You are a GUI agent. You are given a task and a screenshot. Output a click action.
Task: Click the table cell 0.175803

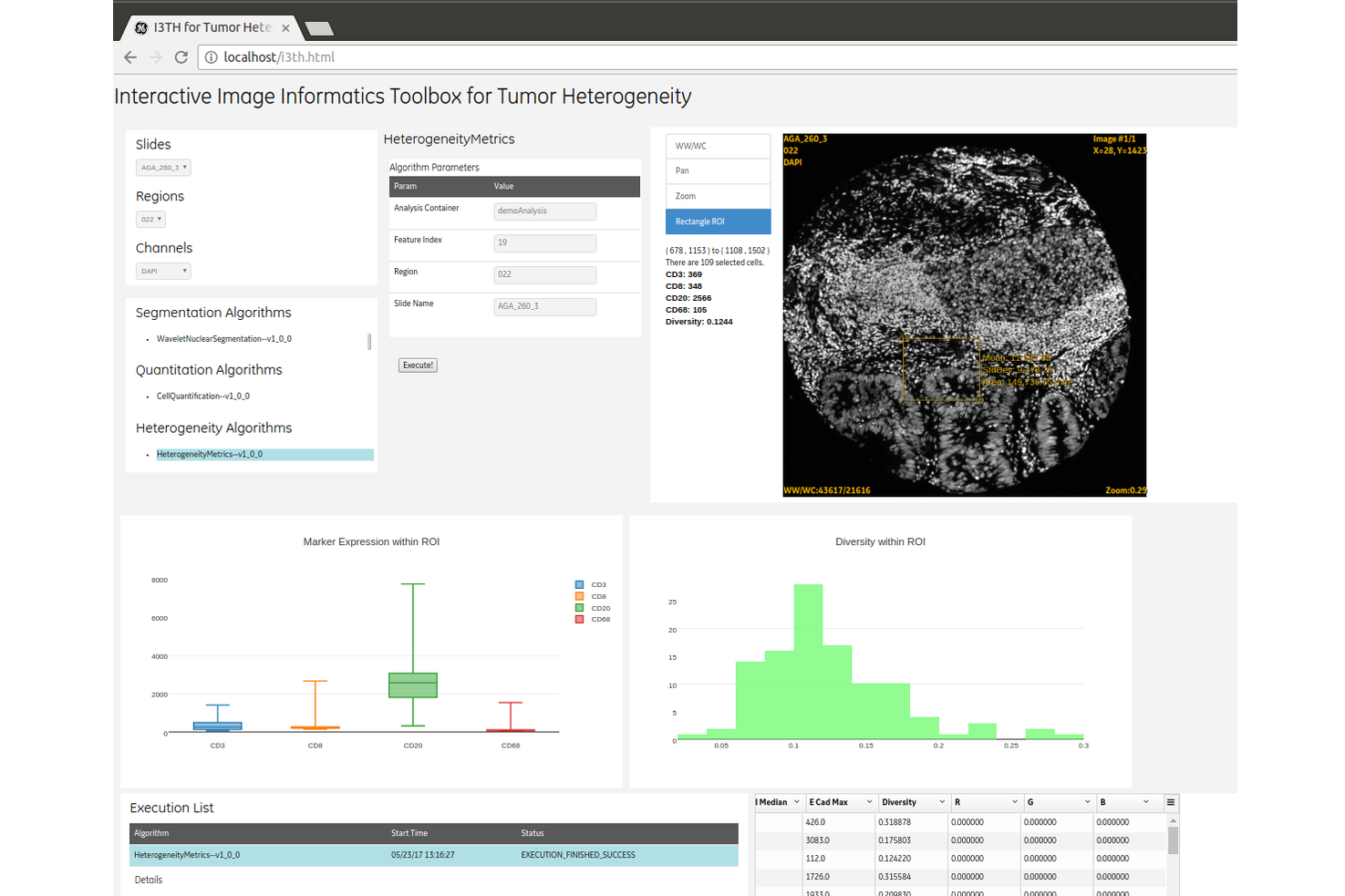click(912, 840)
